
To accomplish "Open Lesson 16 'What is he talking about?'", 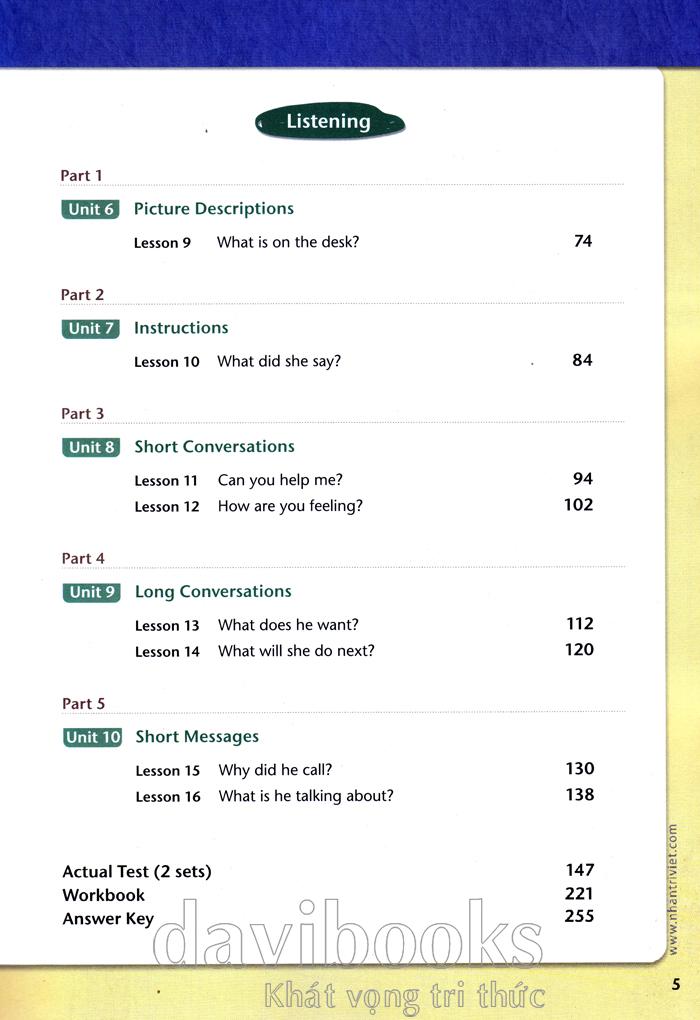I will point(306,796).
